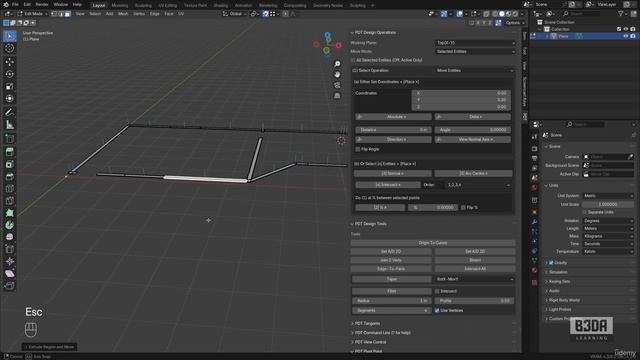640x360 pixels.
Task: Open the Edit Mode dropdown
Action: click(32, 14)
